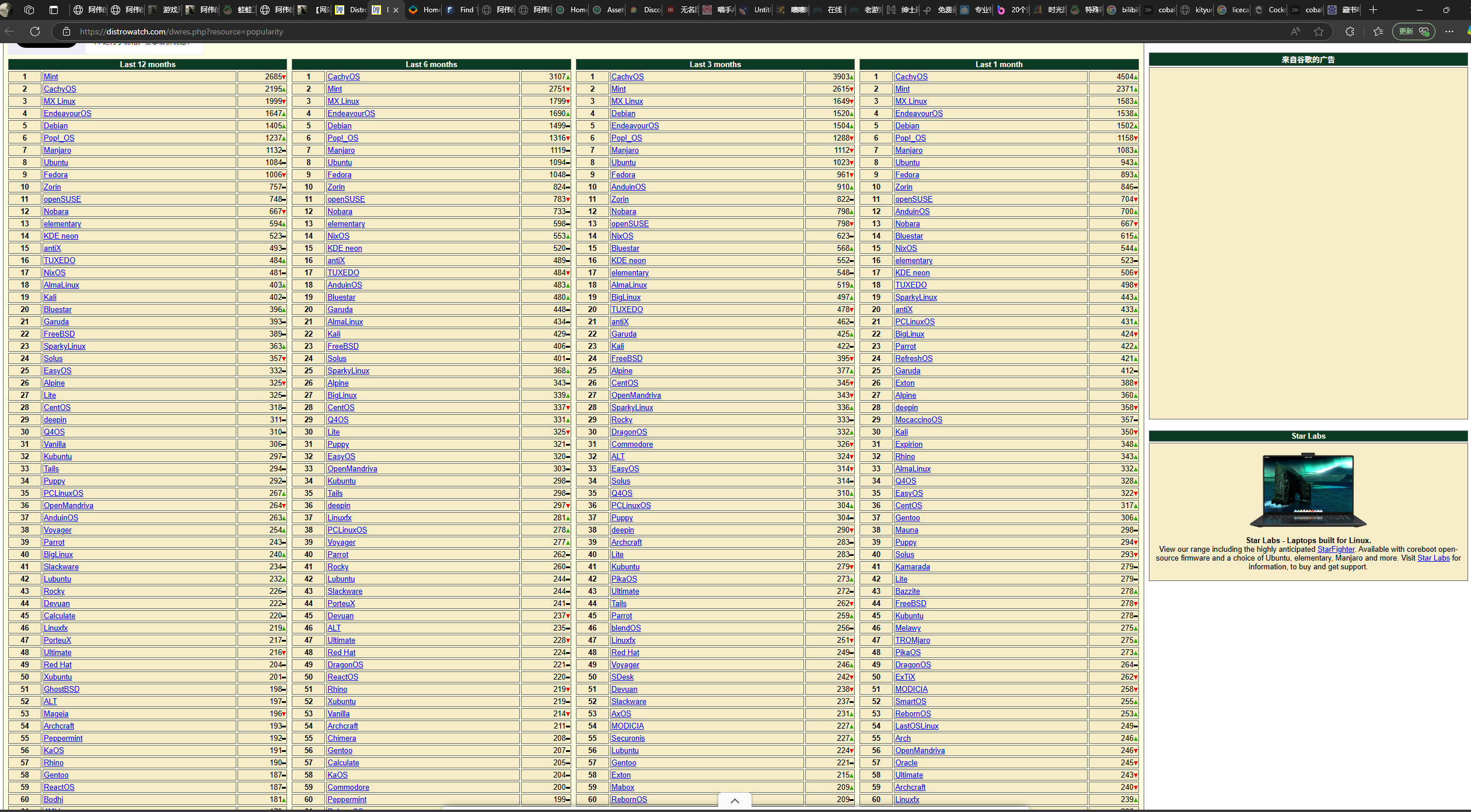Reload the page with refresh icon
The width and height of the screenshot is (1471, 812).
pyautogui.click(x=35, y=32)
